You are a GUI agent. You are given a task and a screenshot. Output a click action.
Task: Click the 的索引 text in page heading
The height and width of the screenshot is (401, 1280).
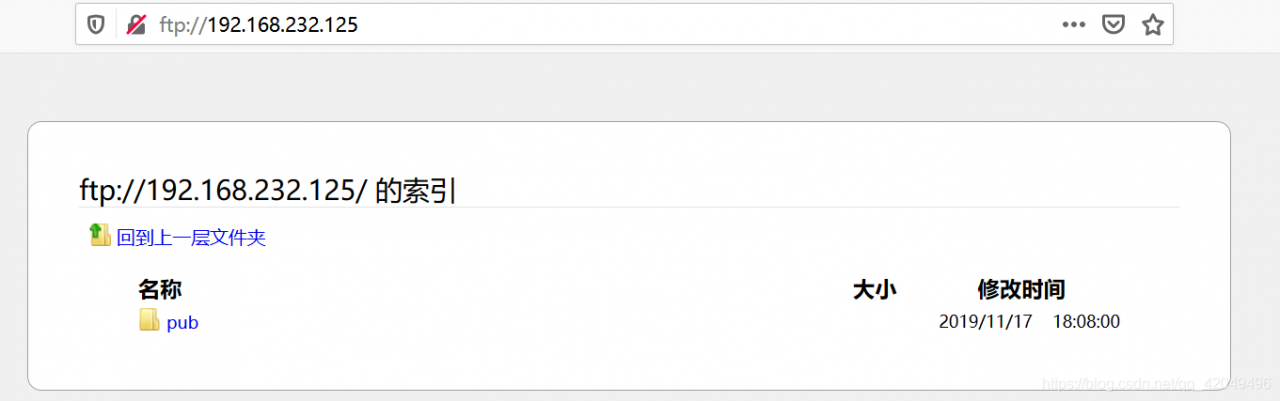click(415, 191)
